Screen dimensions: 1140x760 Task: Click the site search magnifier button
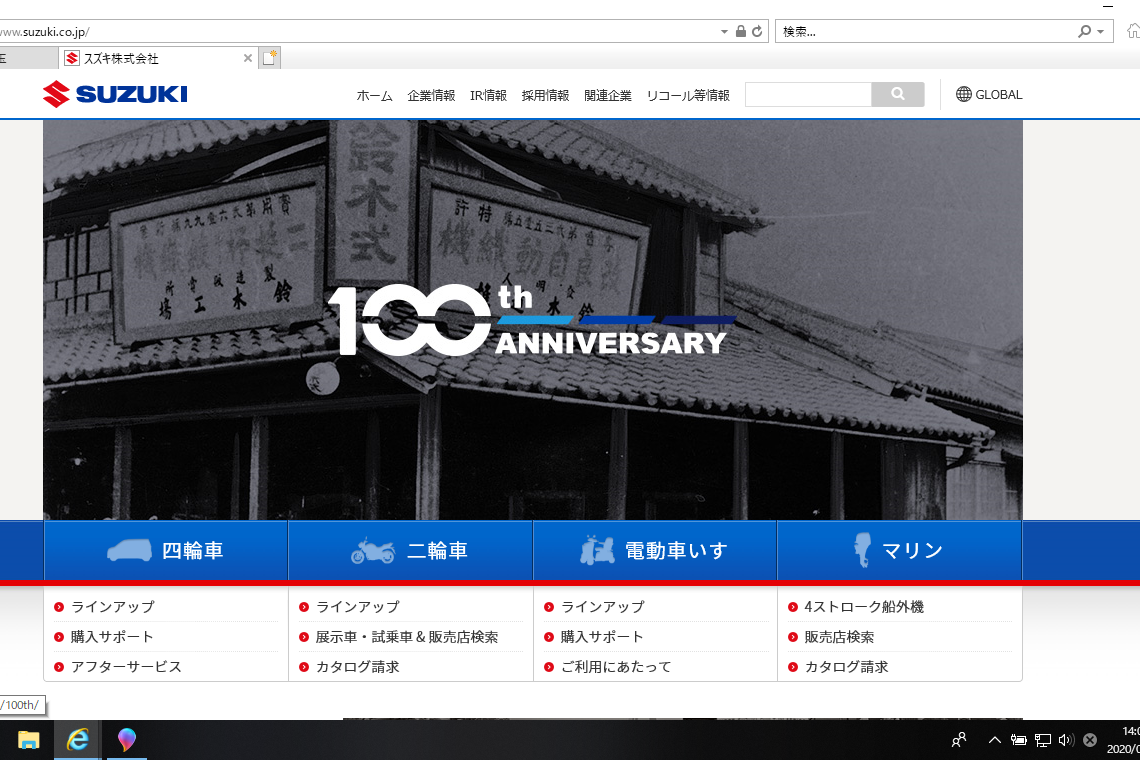tap(898, 94)
